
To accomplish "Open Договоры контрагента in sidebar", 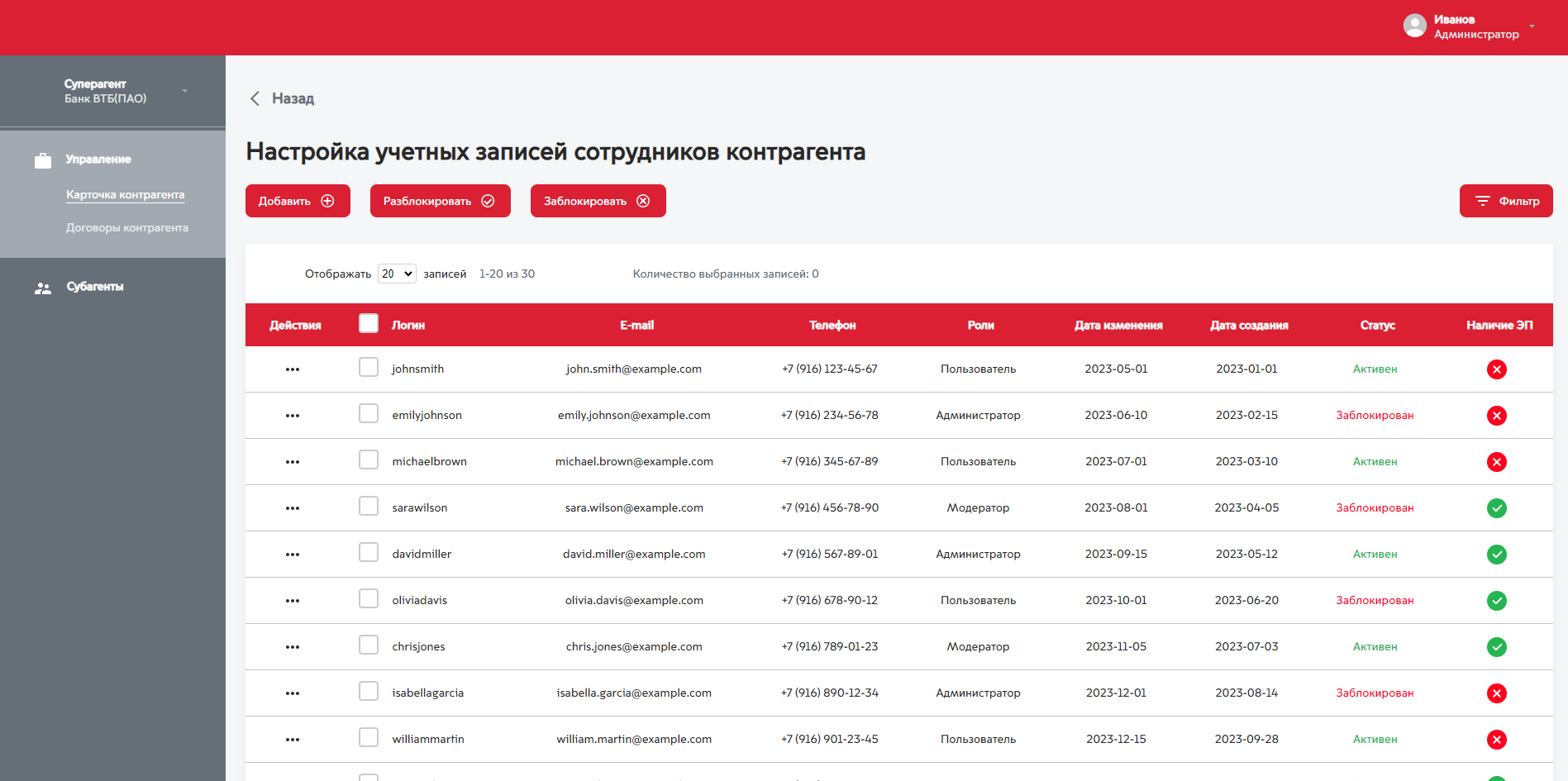I will [127, 228].
